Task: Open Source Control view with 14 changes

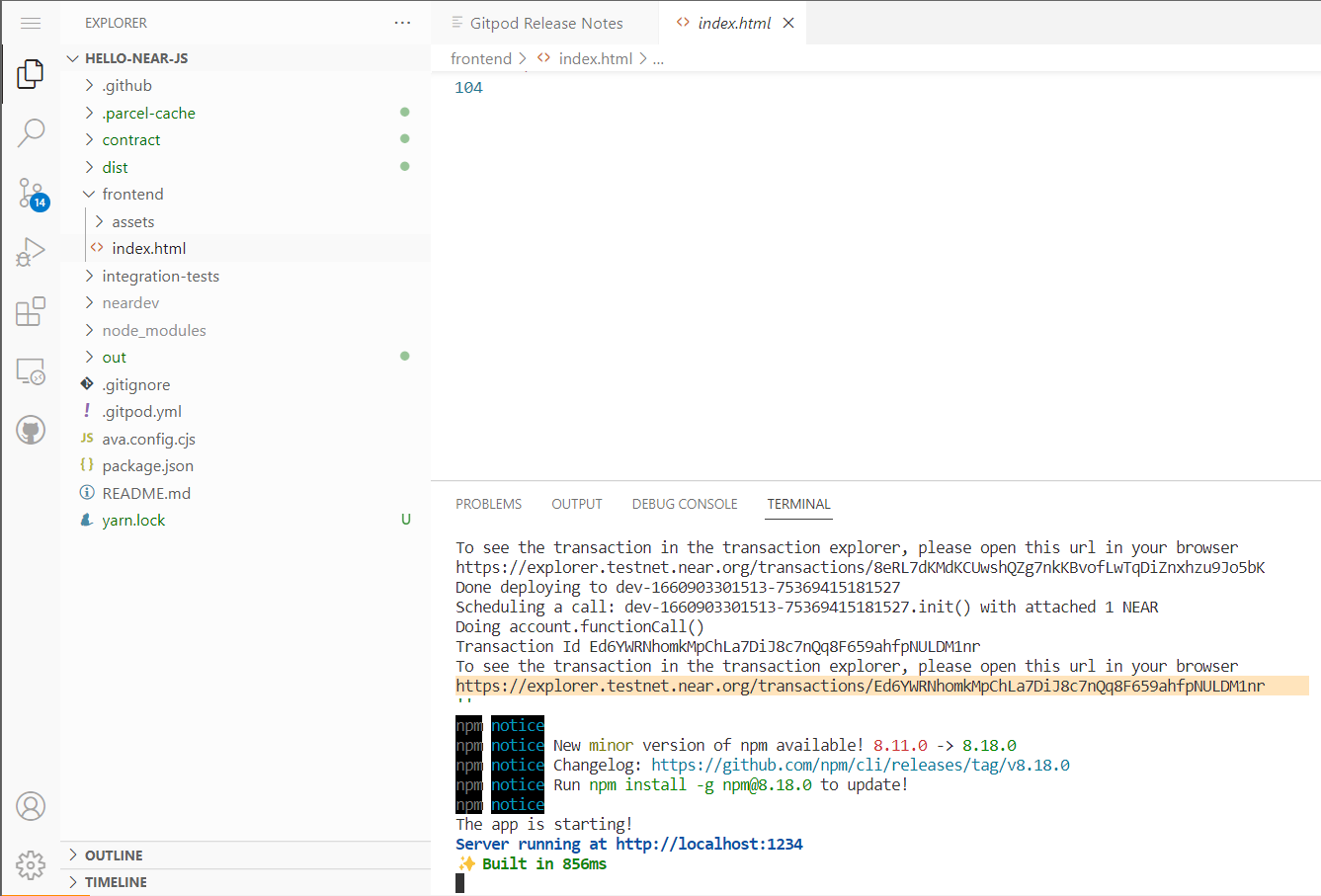Action: click(31, 193)
